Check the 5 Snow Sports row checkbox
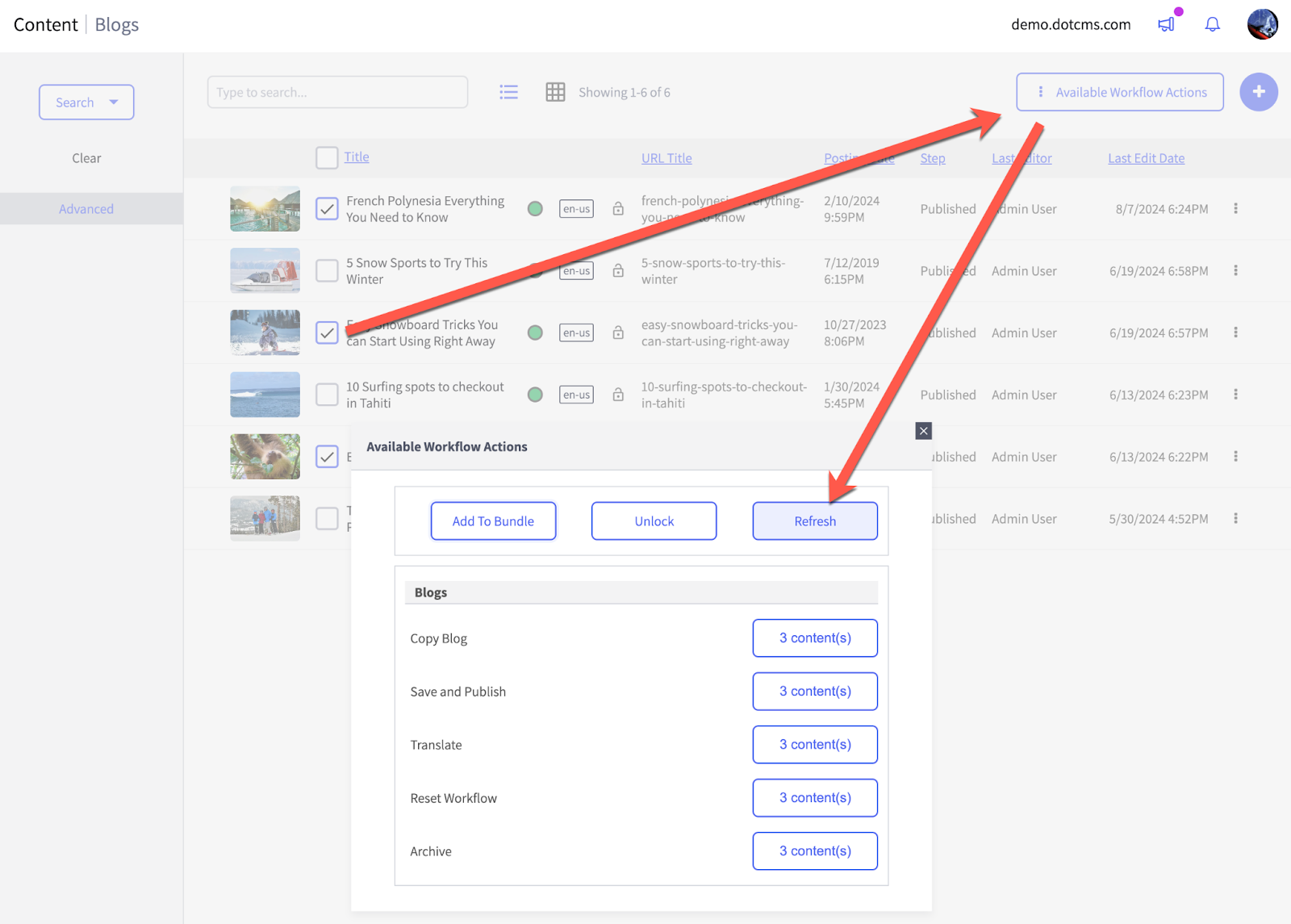This screenshot has width=1291, height=924. [x=327, y=270]
